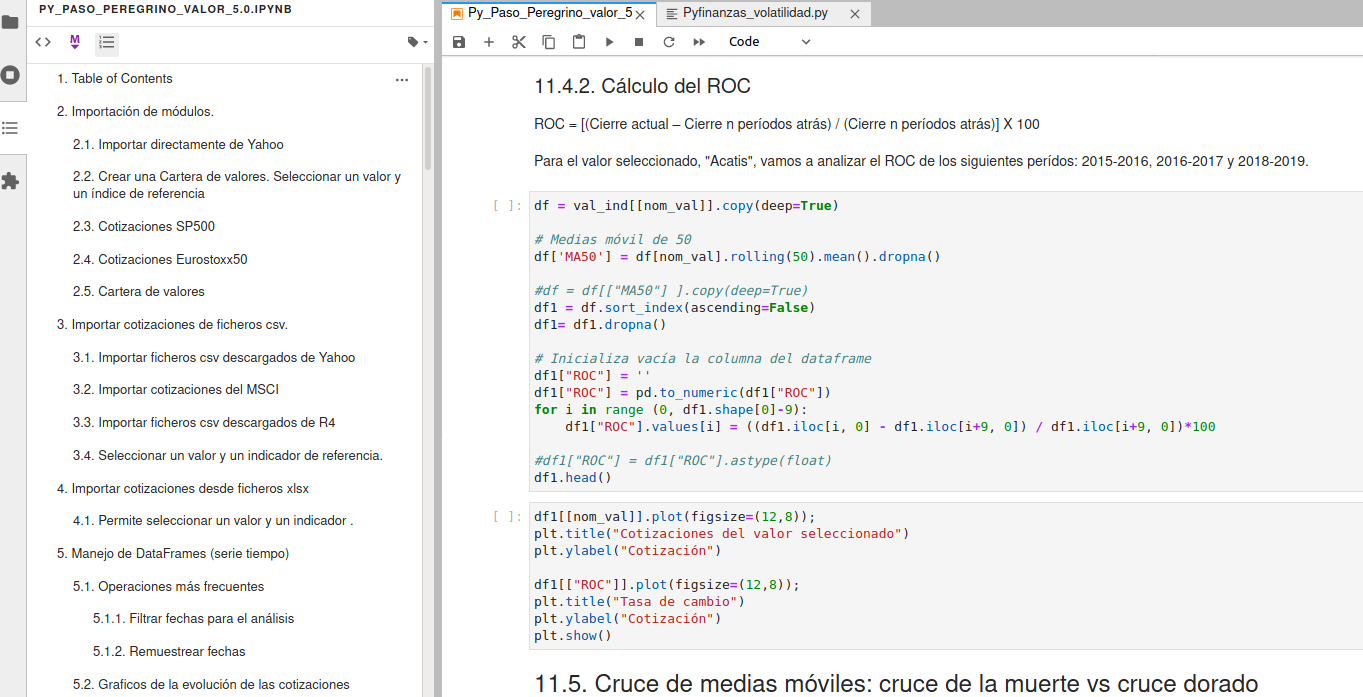Insert a new cell with the plus icon
The image size is (1363, 697).
click(488, 41)
